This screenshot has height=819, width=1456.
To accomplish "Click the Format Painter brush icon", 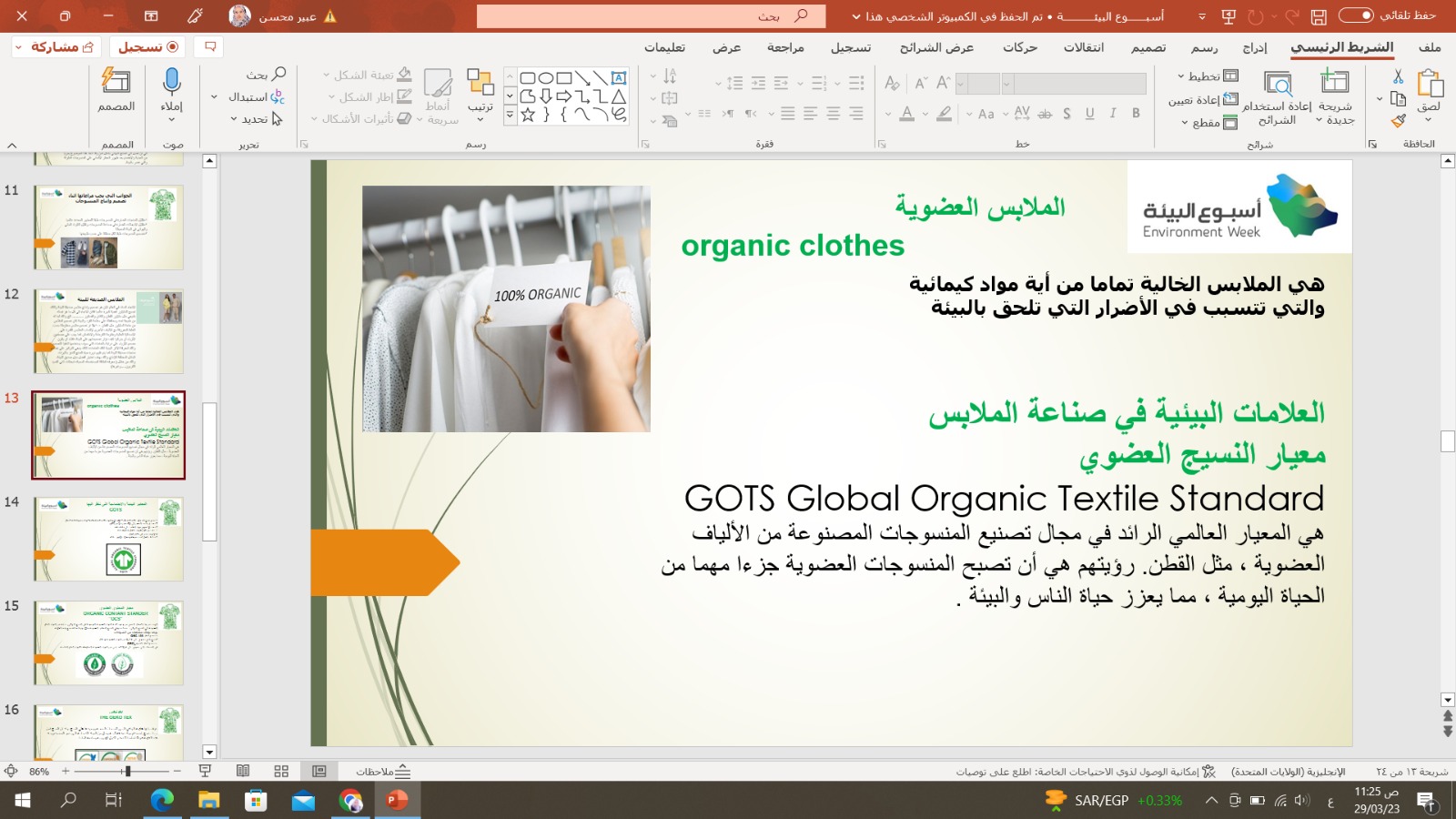I will (1399, 120).
